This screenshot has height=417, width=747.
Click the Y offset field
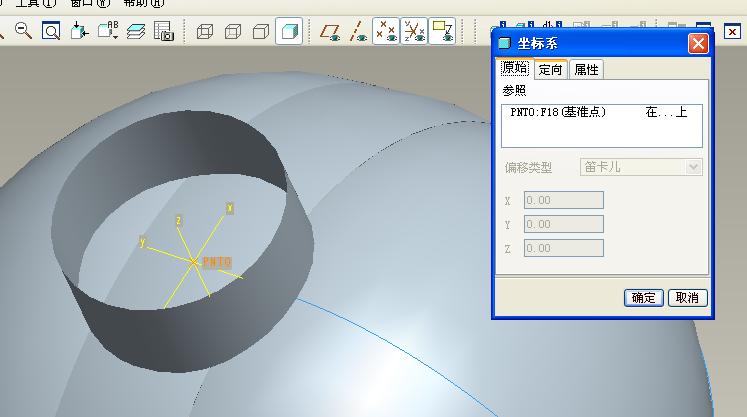564,224
